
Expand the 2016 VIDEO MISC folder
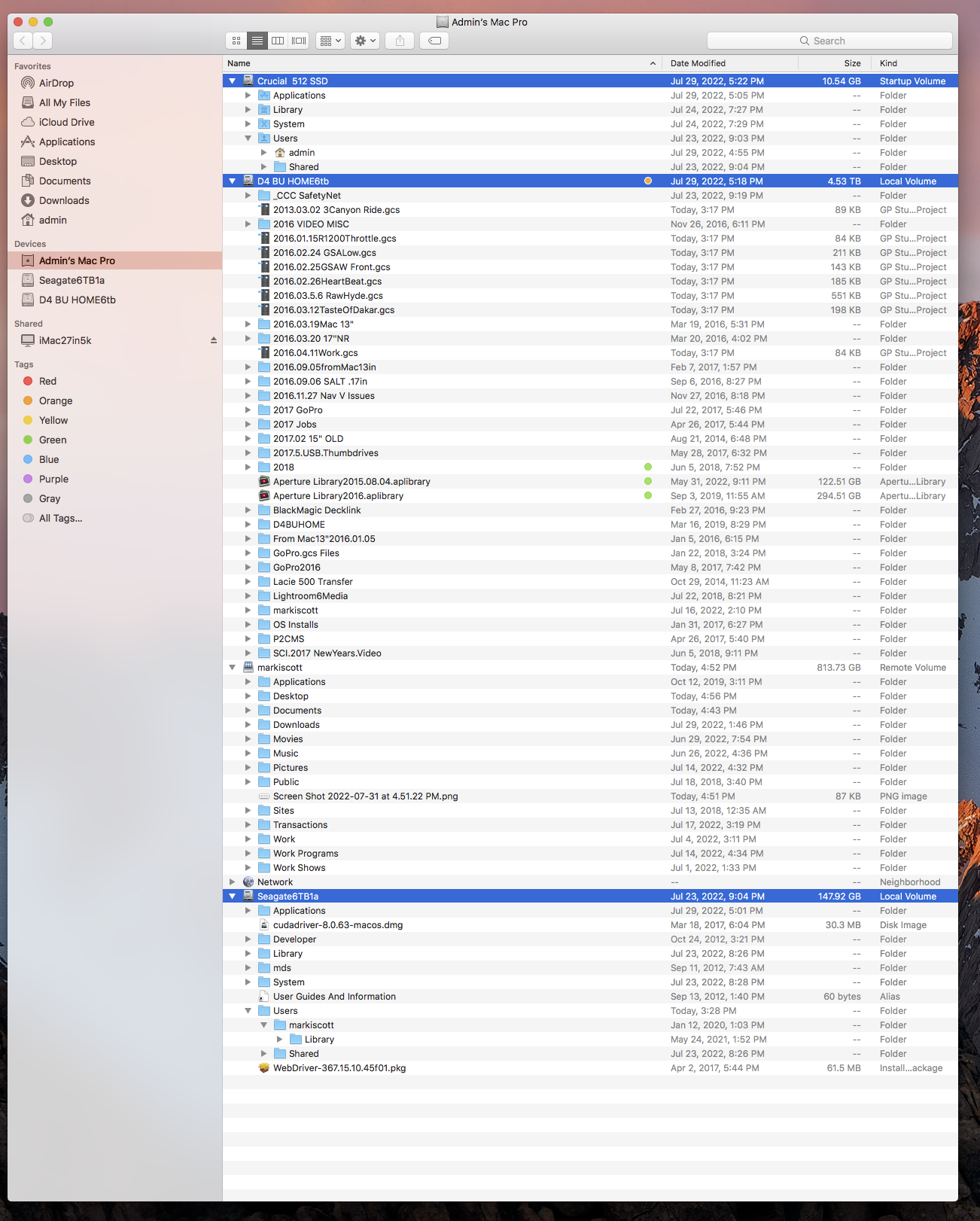[248, 224]
